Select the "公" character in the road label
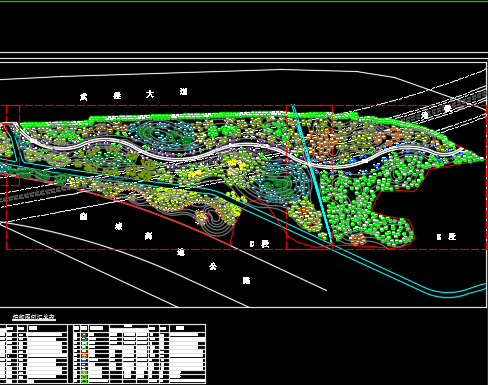The image size is (488, 385). pyautogui.click(x=213, y=266)
